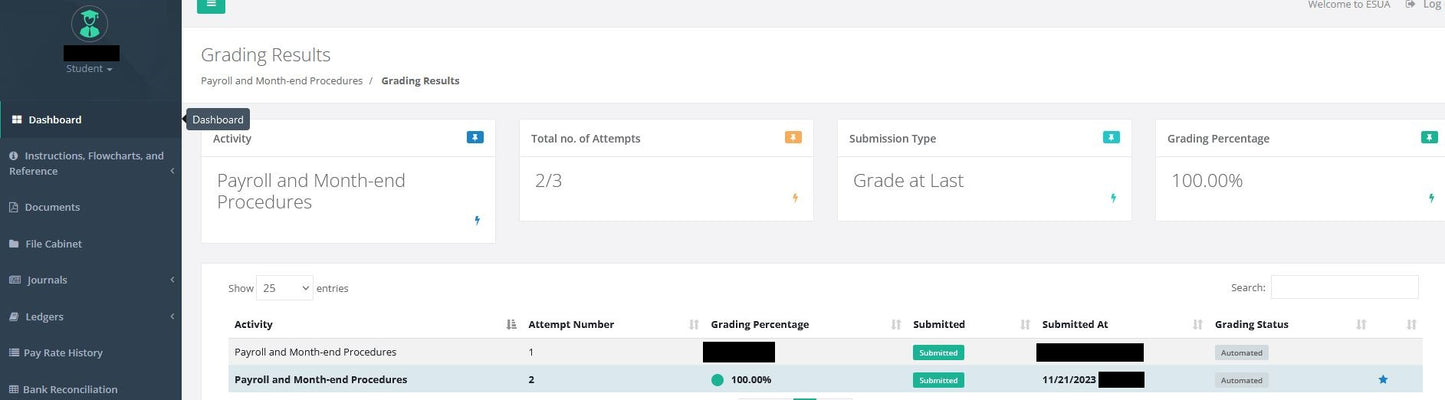
Task: Open the show entries count dropdown
Action: [285, 288]
